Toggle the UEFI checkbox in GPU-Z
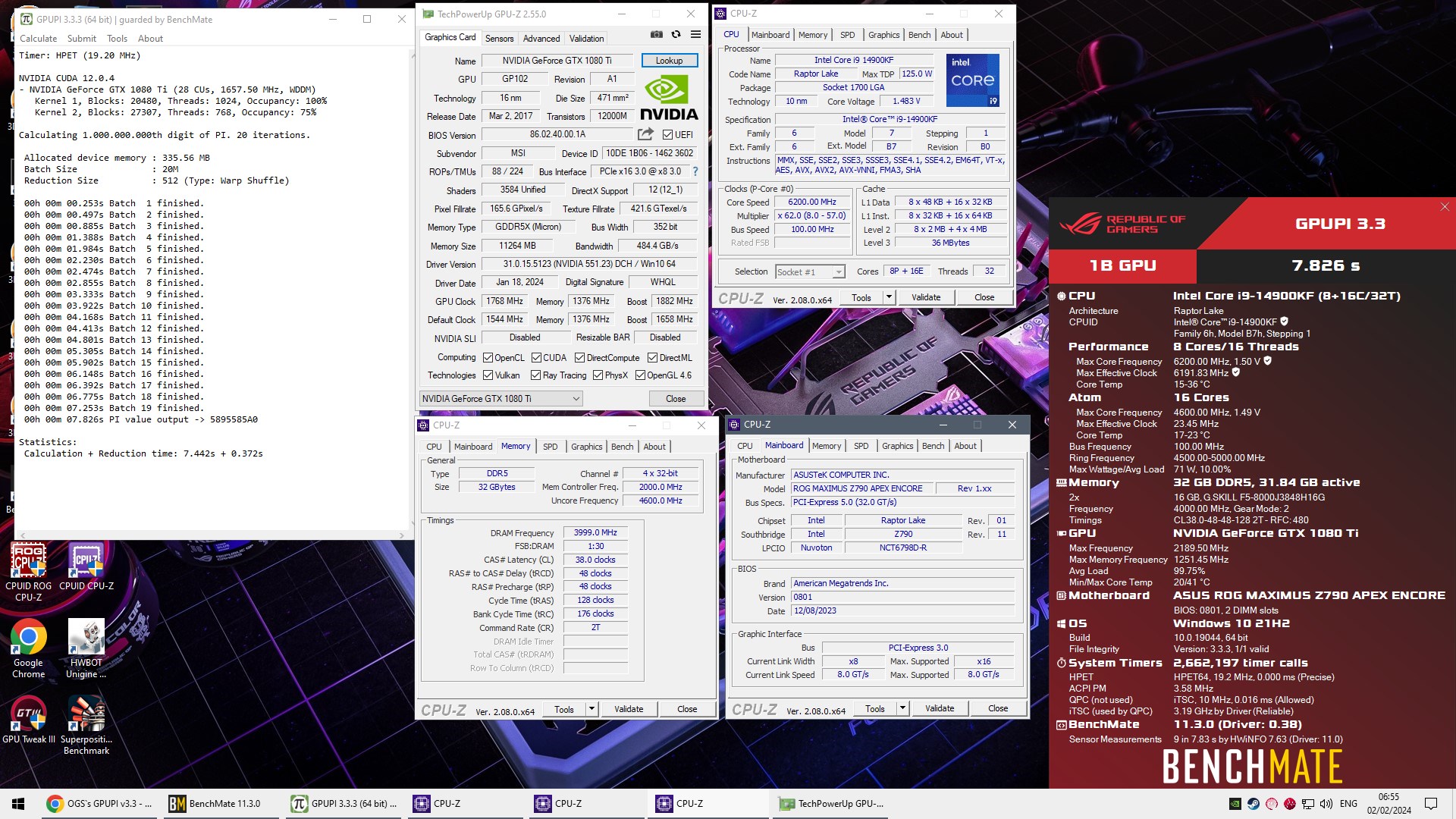The image size is (1456, 819). [x=667, y=135]
